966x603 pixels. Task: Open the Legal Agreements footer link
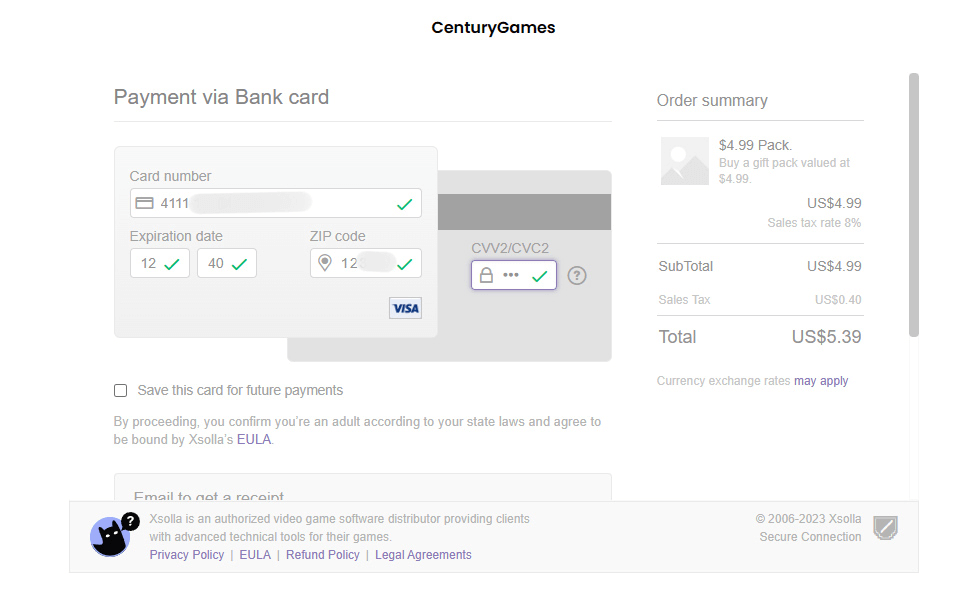[x=423, y=555]
